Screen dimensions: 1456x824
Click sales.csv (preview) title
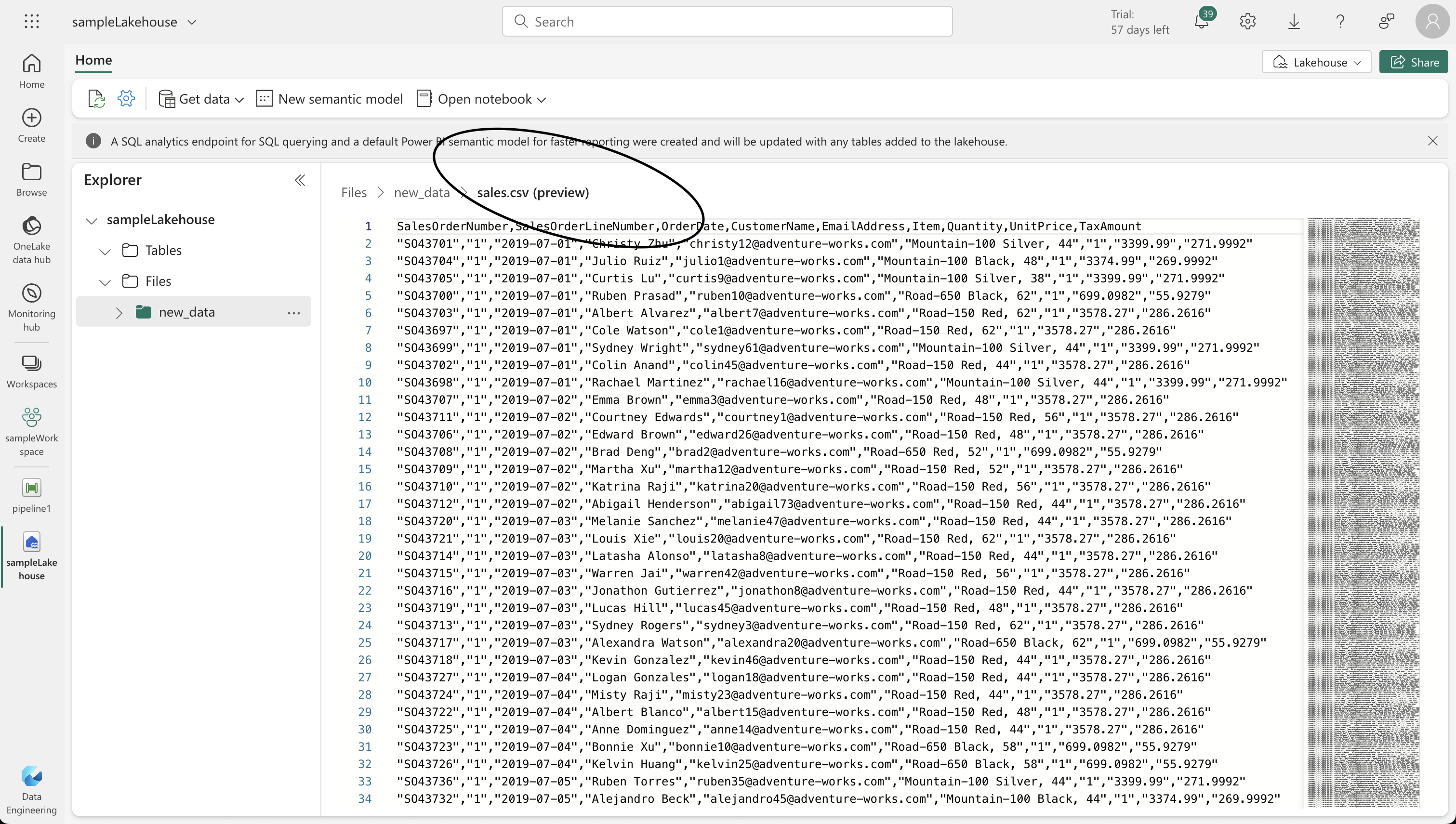click(x=533, y=192)
